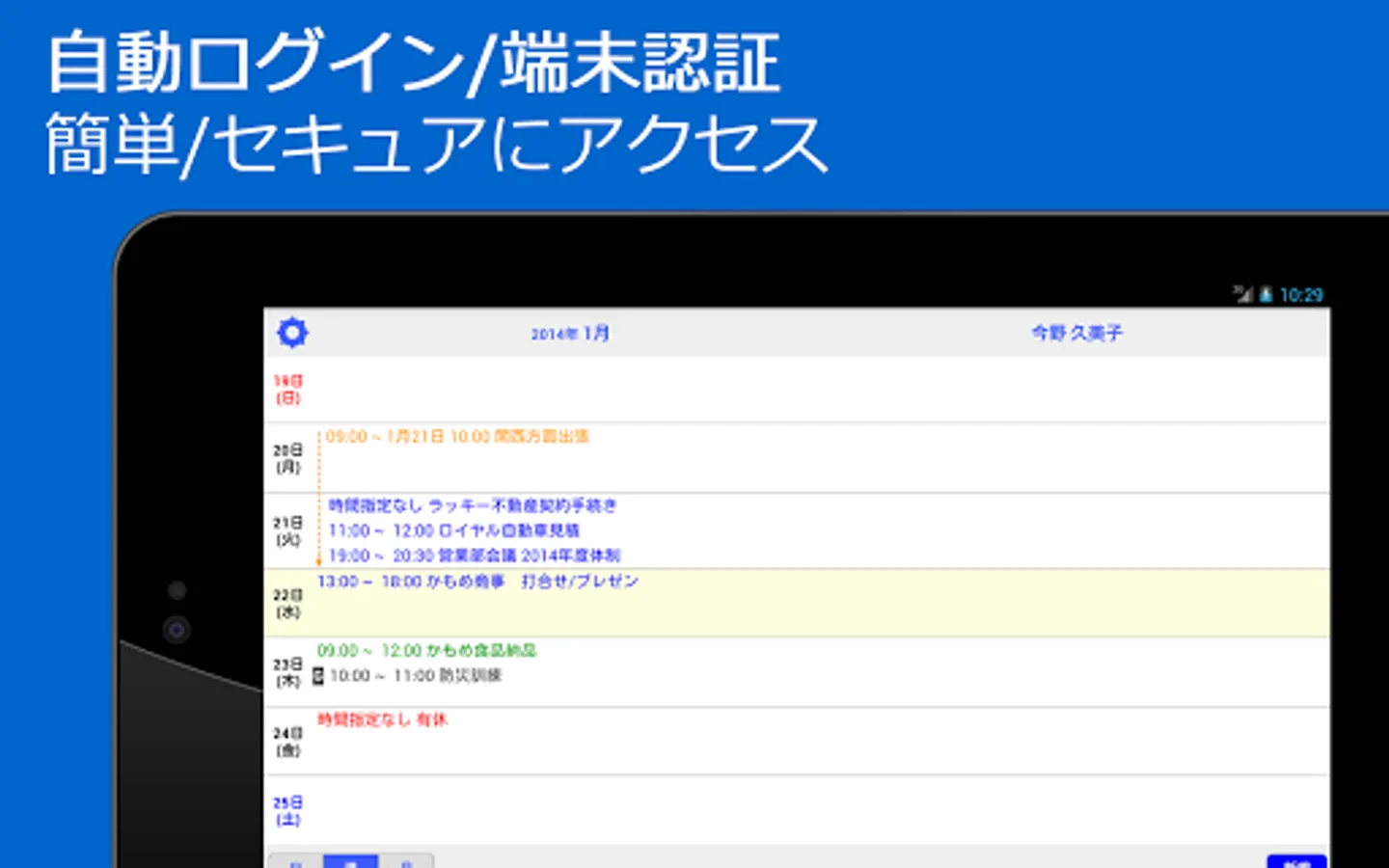The image size is (1389, 868).
Task: Select the 22日 (水) date label
Action: [x=287, y=604]
